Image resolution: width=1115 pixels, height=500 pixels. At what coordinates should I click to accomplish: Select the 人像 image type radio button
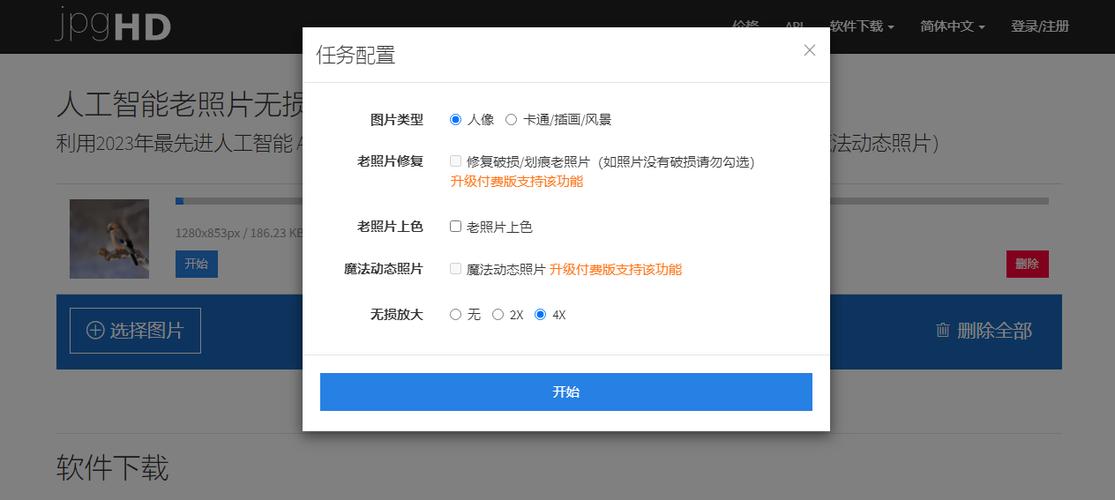[456, 119]
